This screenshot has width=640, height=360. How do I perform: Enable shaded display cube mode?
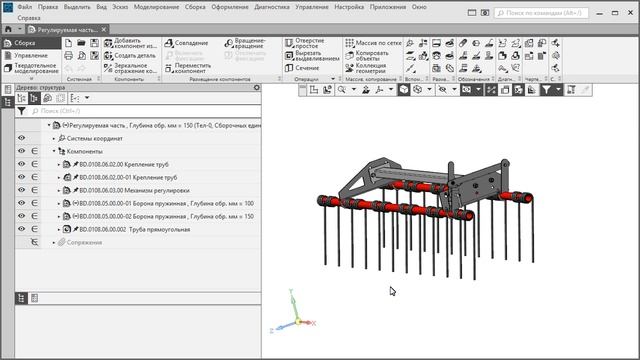point(404,90)
